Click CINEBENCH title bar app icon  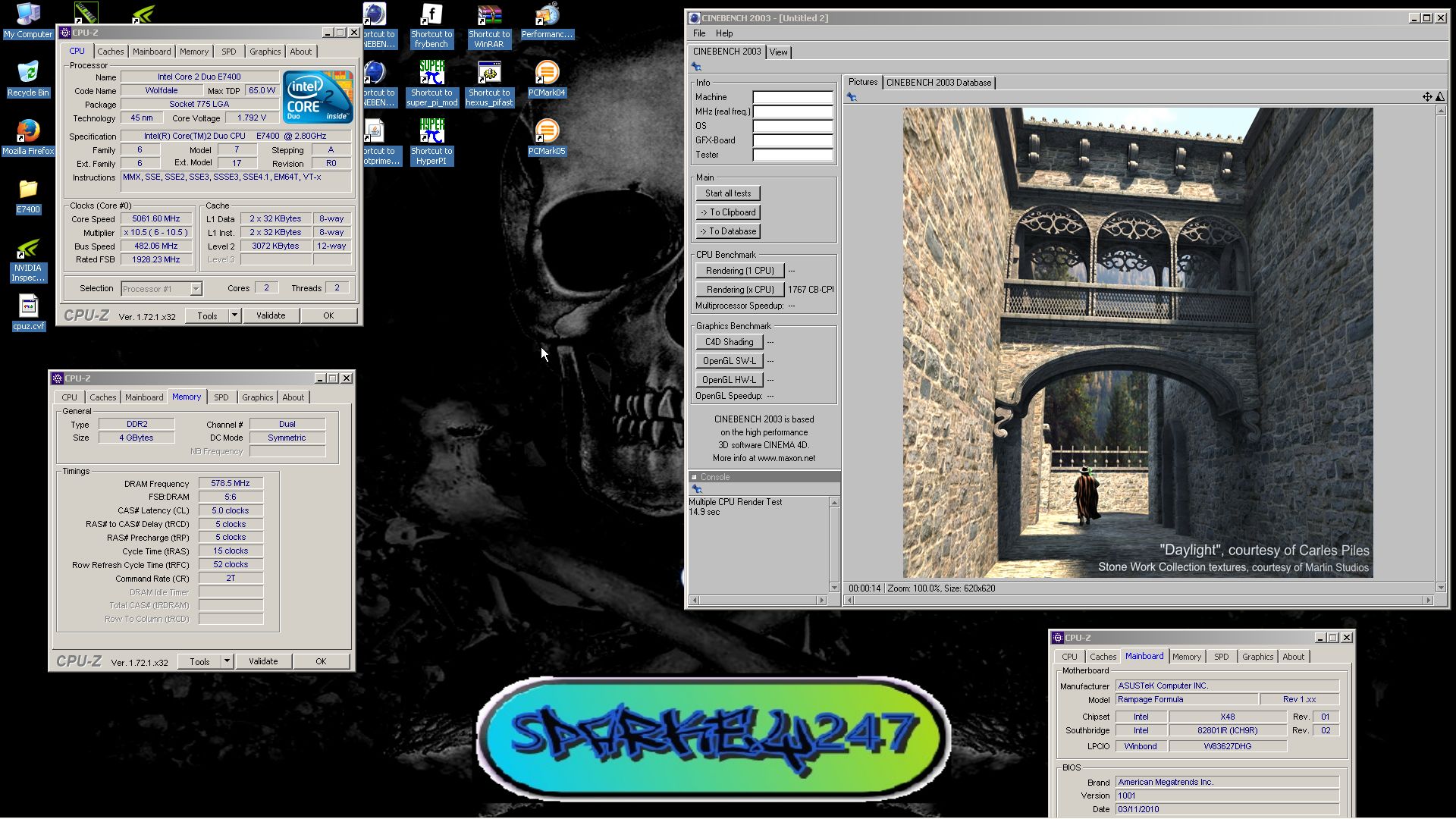pos(694,17)
